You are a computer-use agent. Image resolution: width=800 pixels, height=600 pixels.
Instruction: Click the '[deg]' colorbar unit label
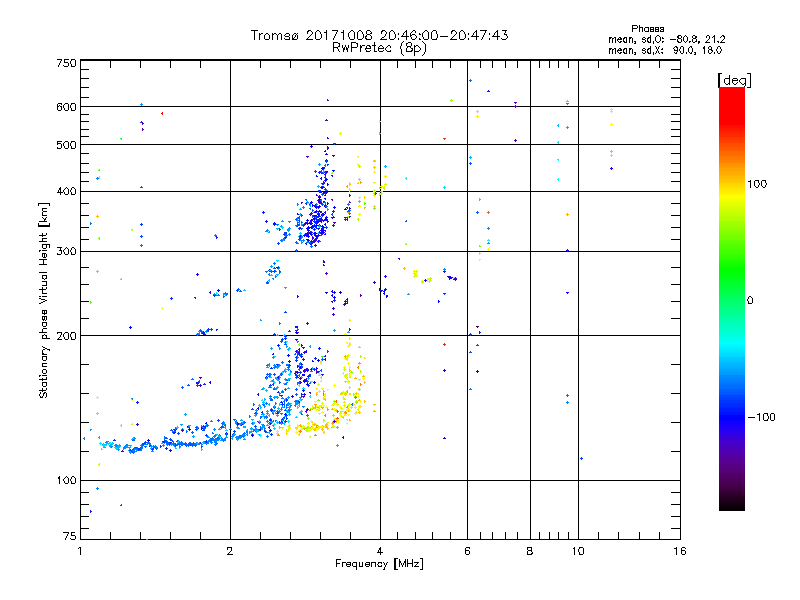click(x=734, y=80)
